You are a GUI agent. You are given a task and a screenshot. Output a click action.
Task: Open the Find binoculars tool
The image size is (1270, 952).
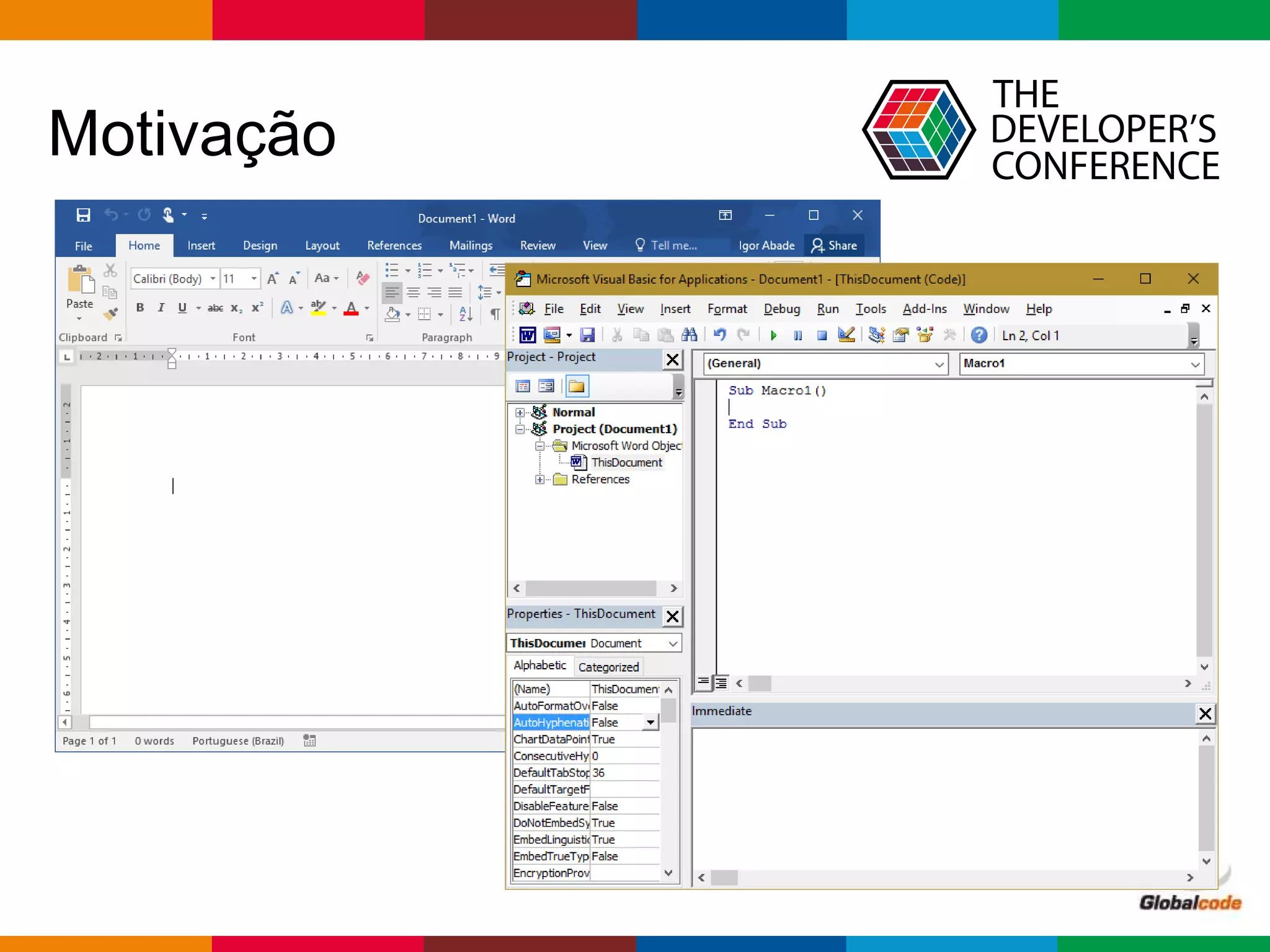[689, 335]
